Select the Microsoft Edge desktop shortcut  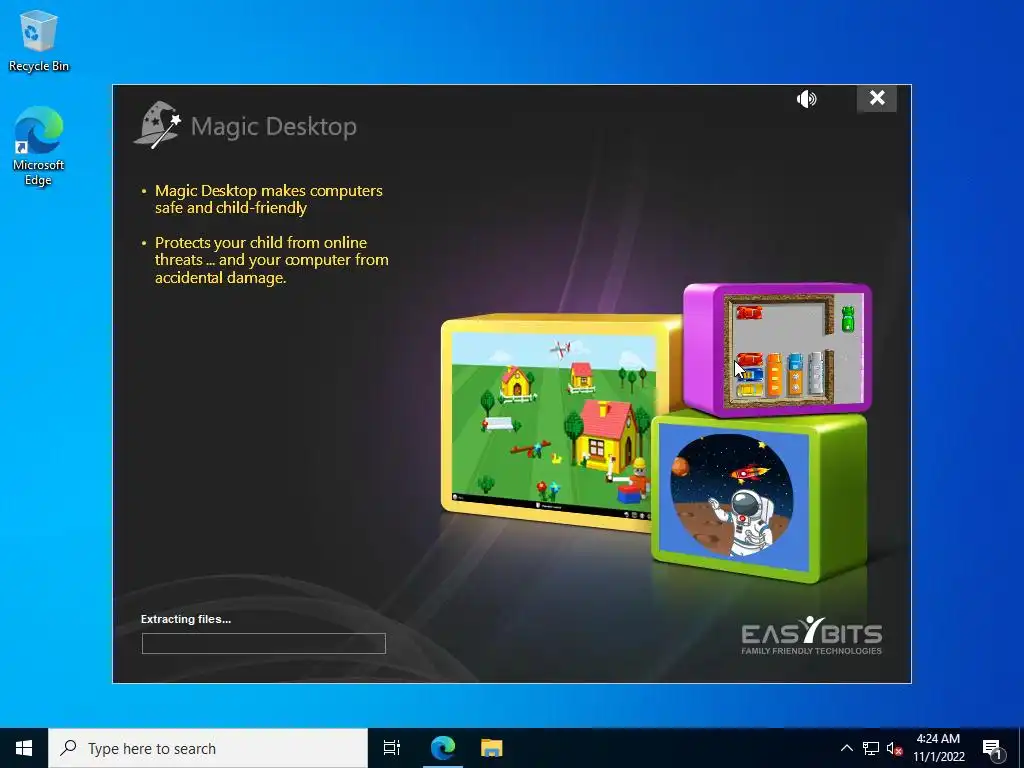(39, 146)
